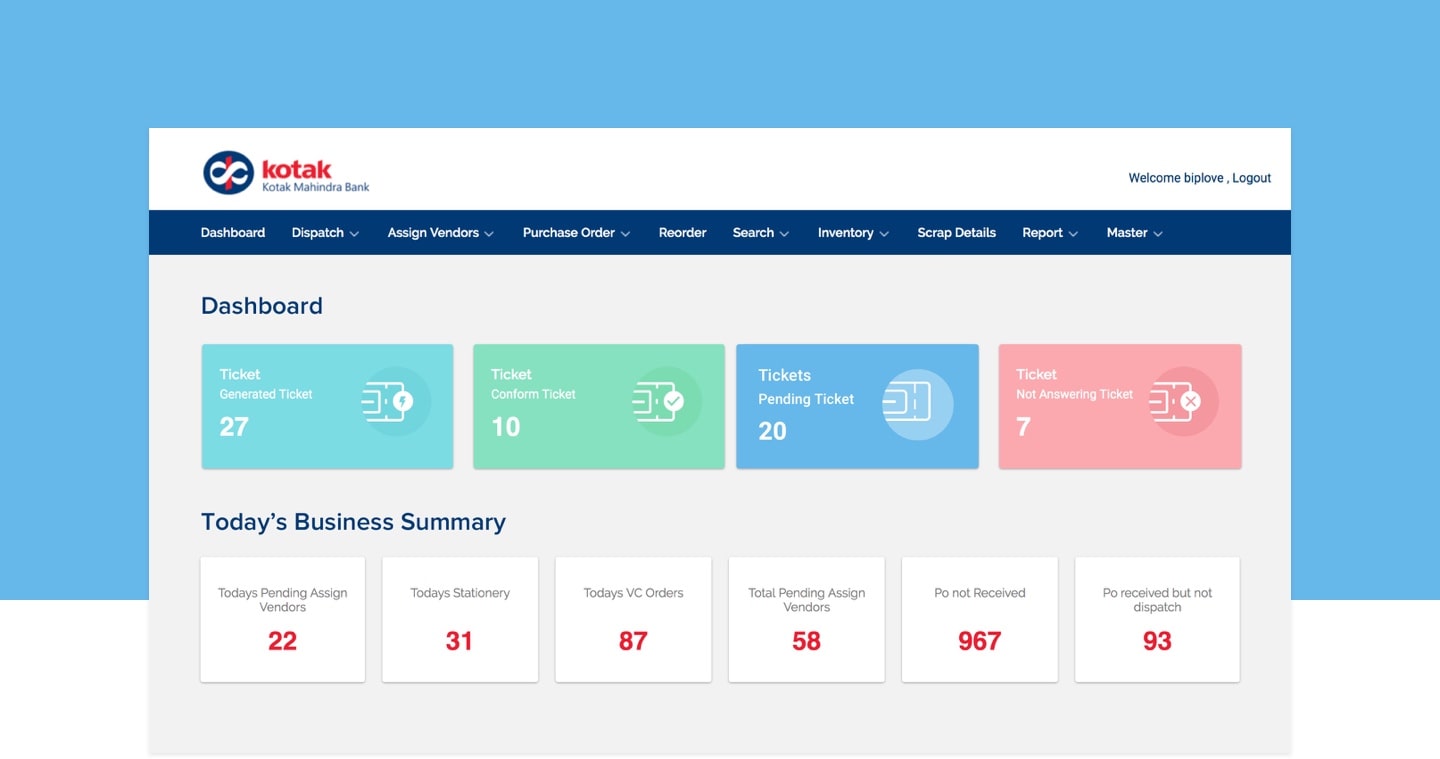Viewport: 1440px width, 759px height.
Task: Expand the Assign Vendors dropdown chevron
Action: [x=489, y=234]
